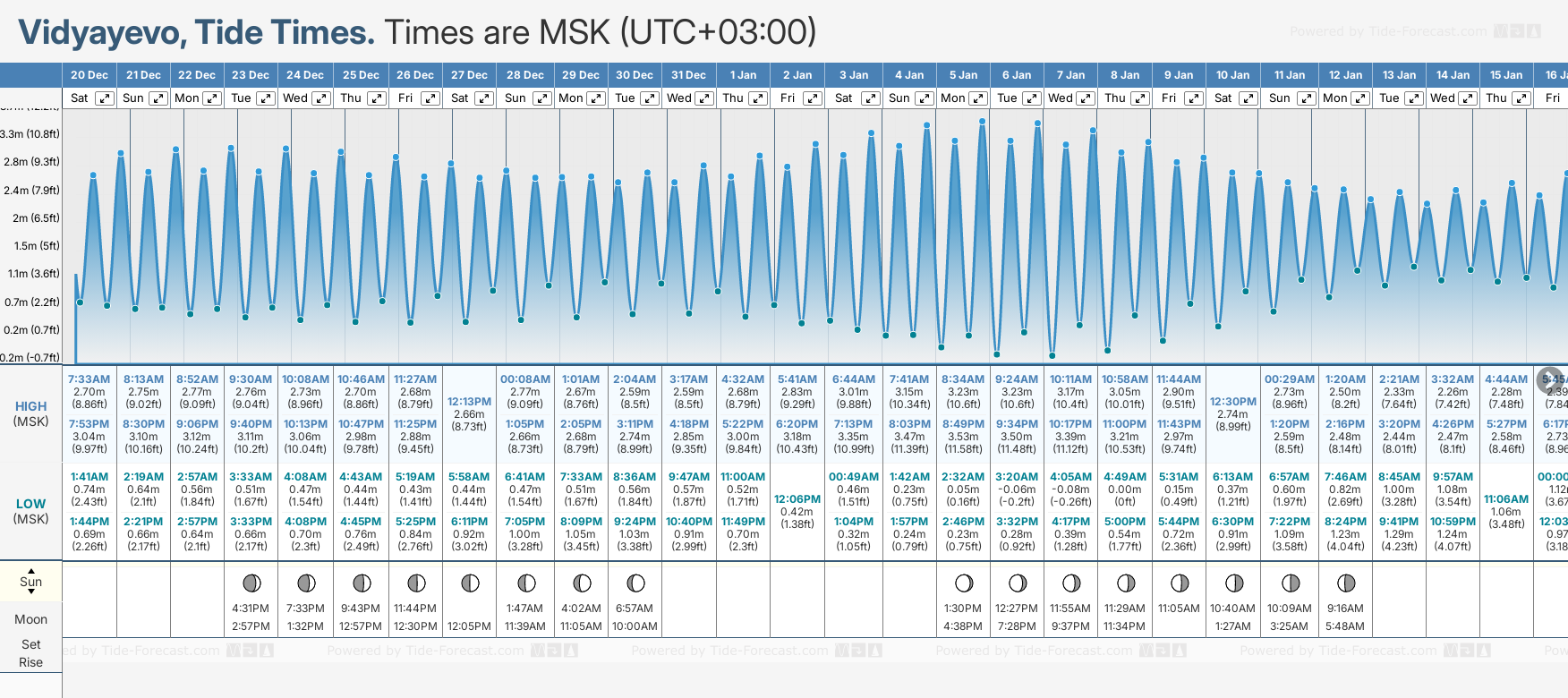Click the moon phase icon under 30 Dec
Screen dimensions: 1568x698
click(635, 583)
